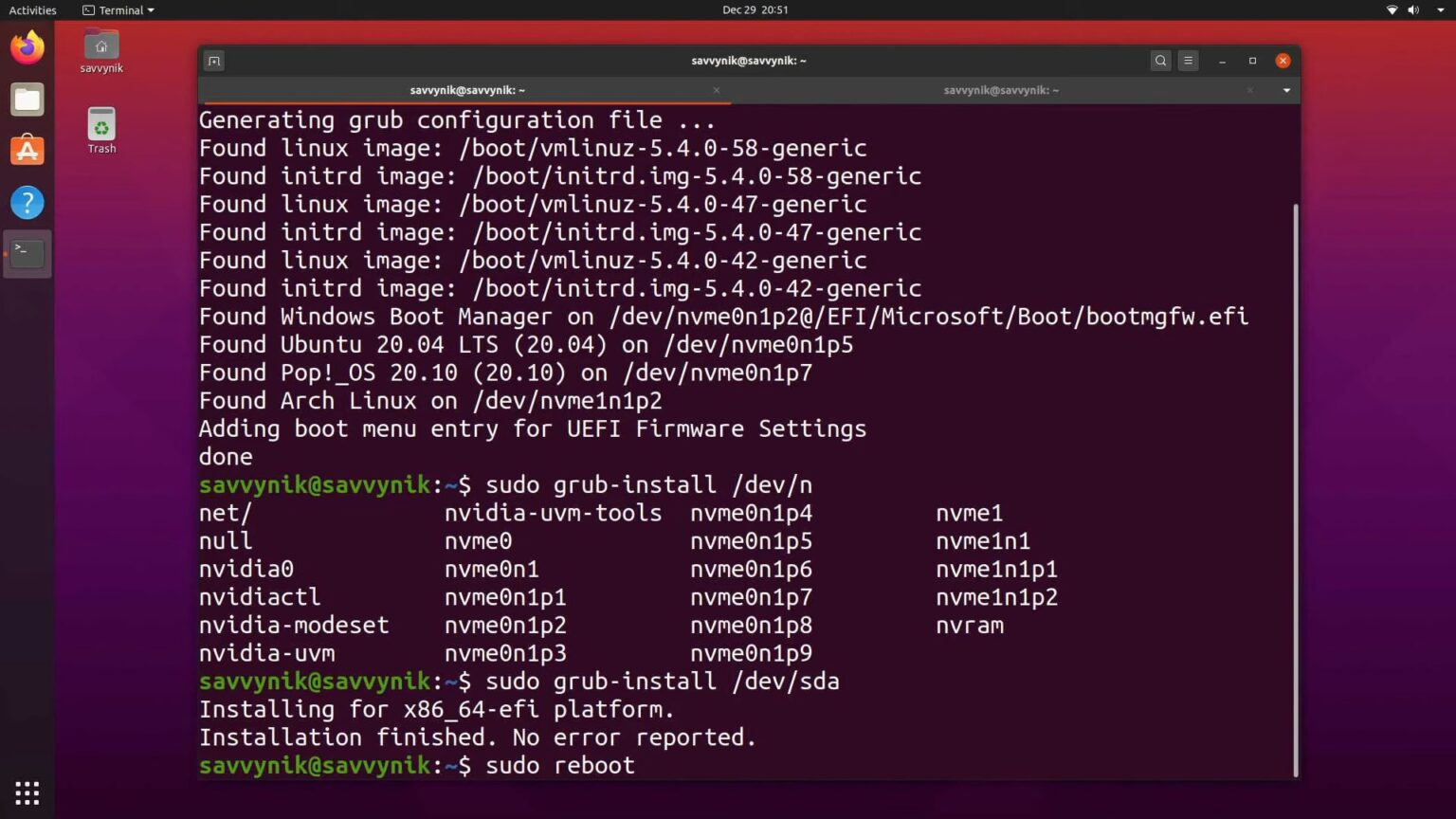Image resolution: width=1456 pixels, height=819 pixels.
Task: Select the running Terminal in the dock
Action: point(27,253)
